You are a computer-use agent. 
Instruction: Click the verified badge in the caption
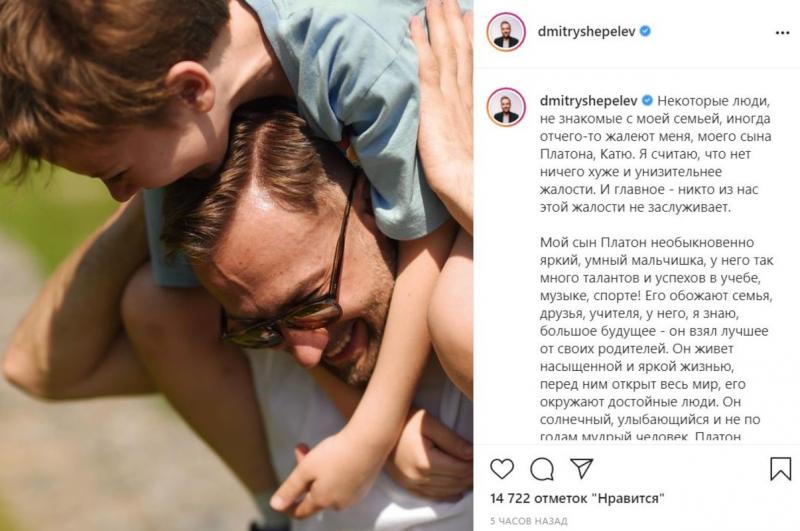(647, 100)
